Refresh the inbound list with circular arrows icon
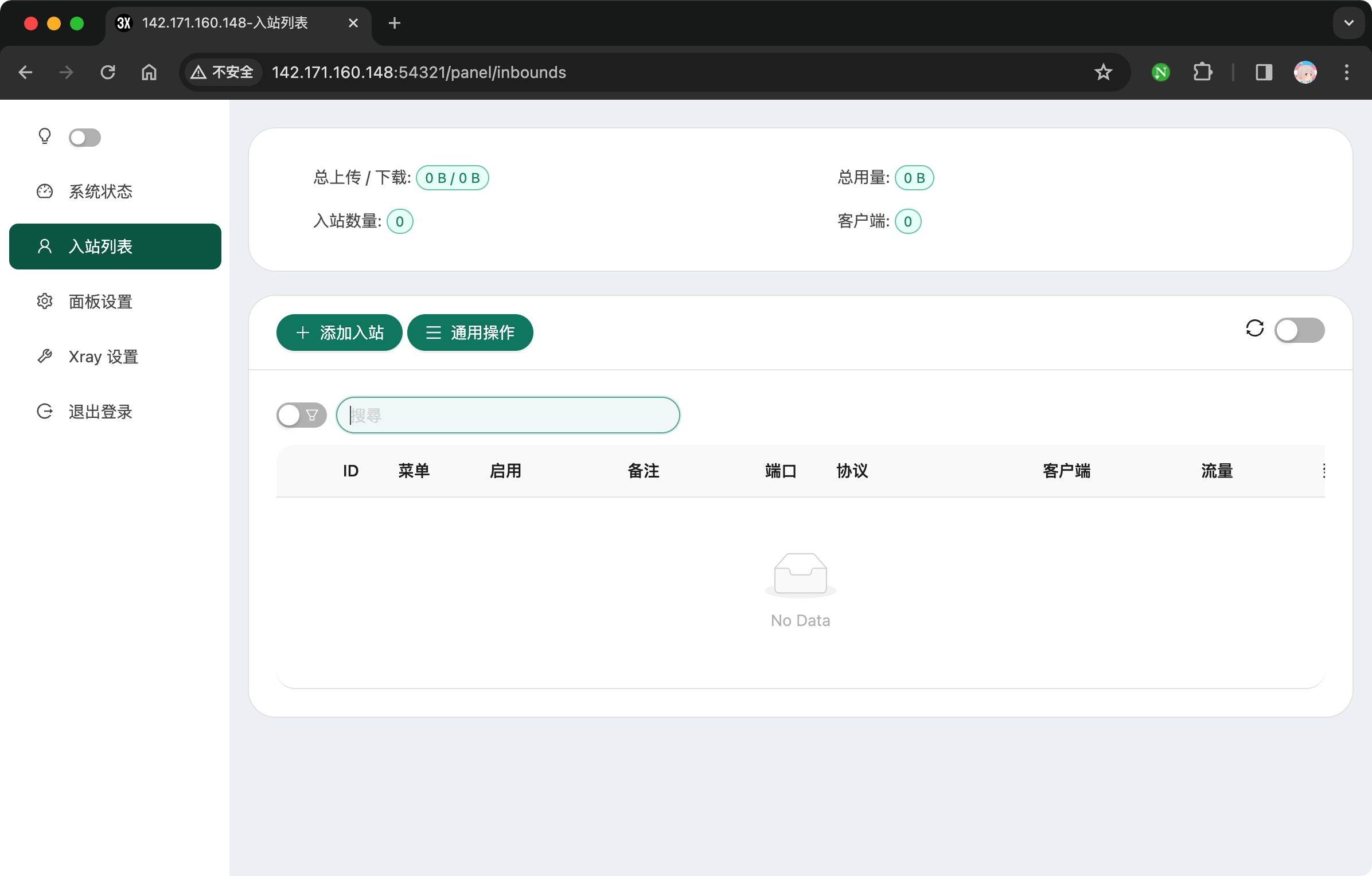Viewport: 1372px width, 876px height. 1254,328
